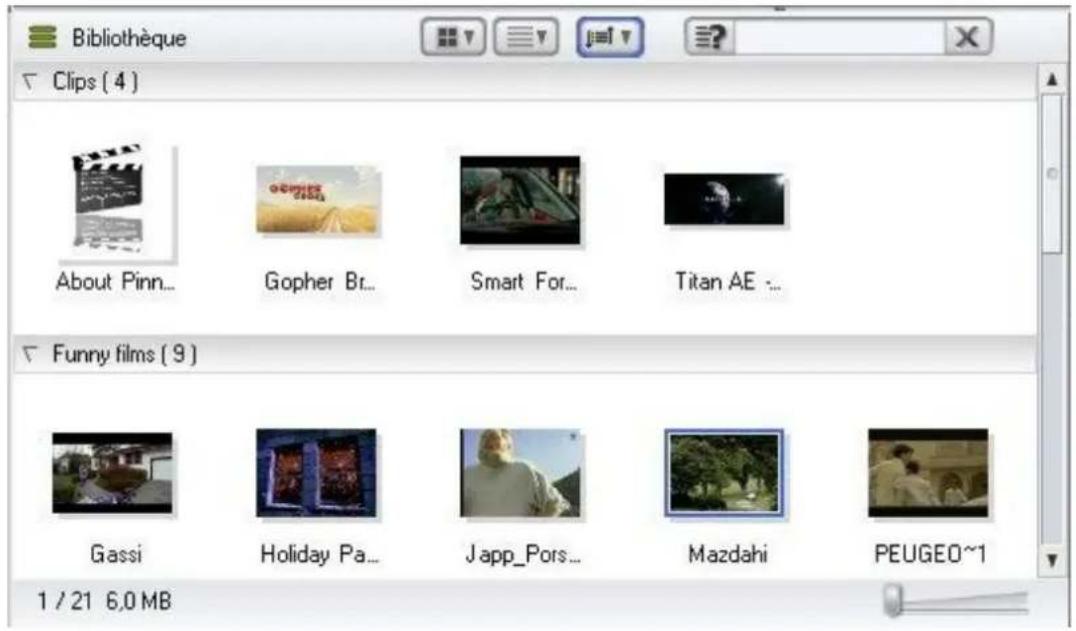Open the list view options dropdown
1076x631 pixels.
point(526,37)
